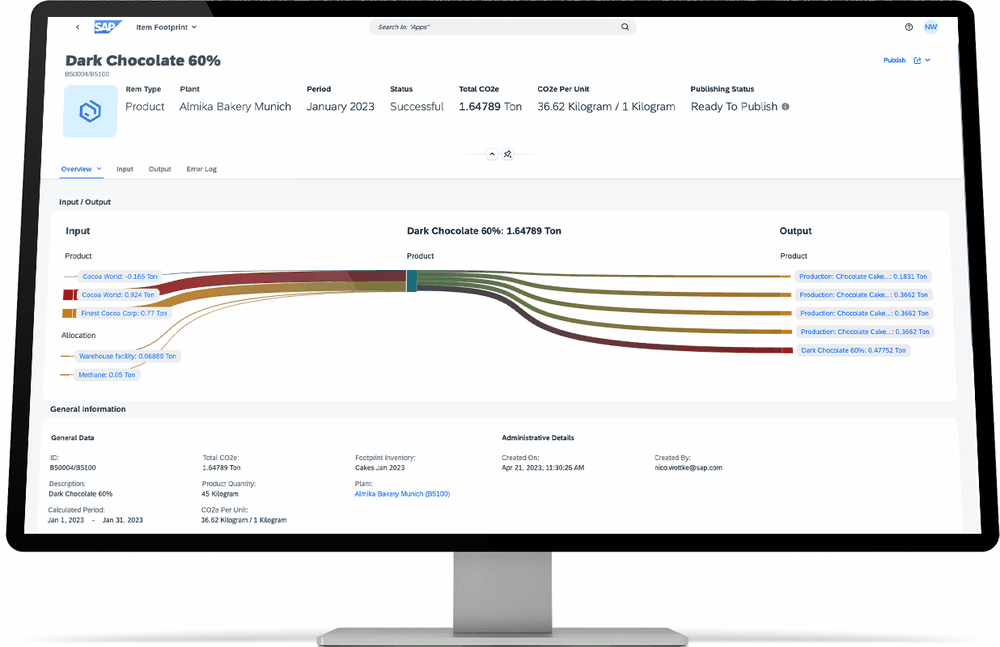Open Dark Chocolate 60% 0.47752 Ton output
The image size is (1000, 647).
point(853,350)
